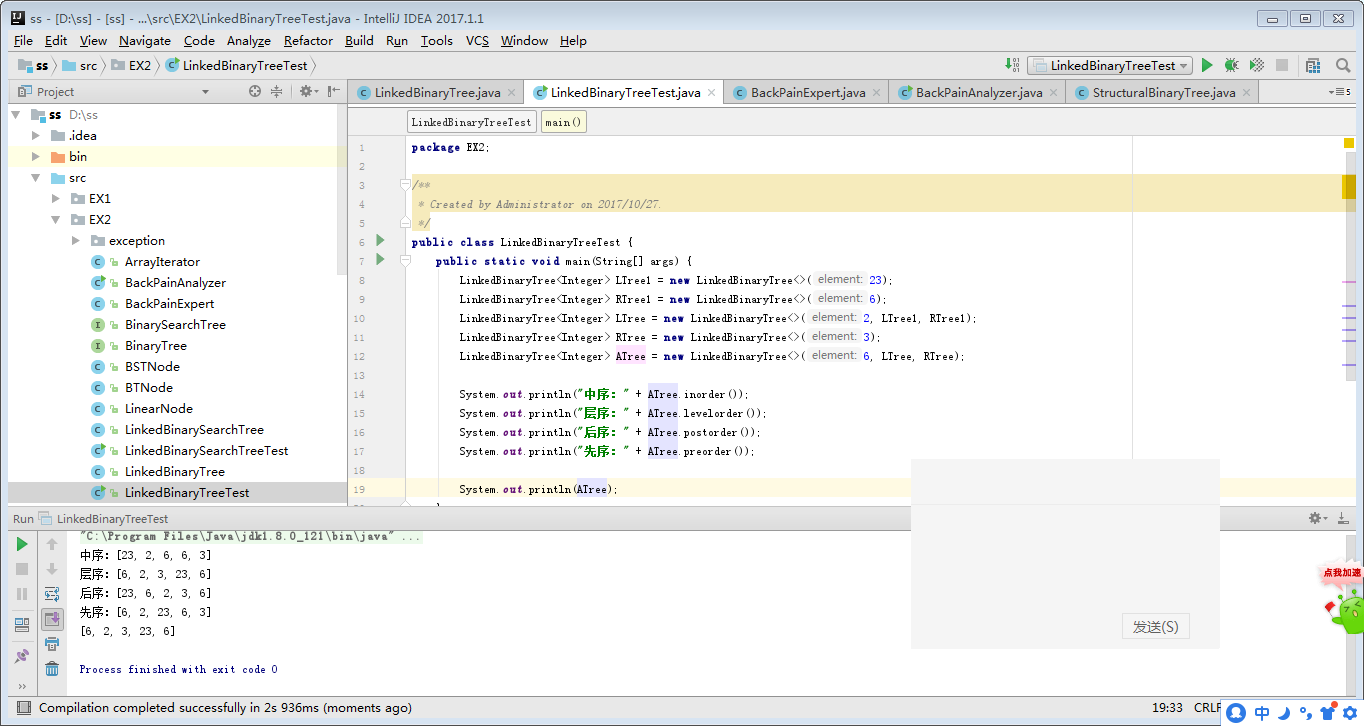Click the tool window quick-access status icon
The image size is (1364, 726).
23,708
